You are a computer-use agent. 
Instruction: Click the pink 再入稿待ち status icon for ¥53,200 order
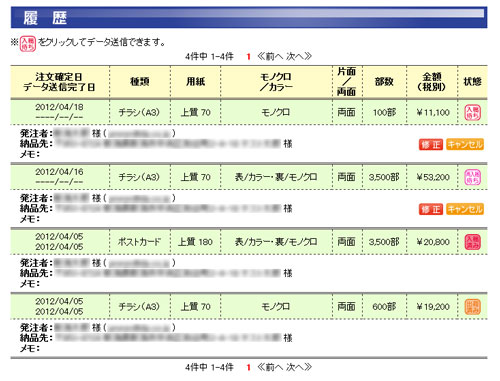click(x=472, y=177)
